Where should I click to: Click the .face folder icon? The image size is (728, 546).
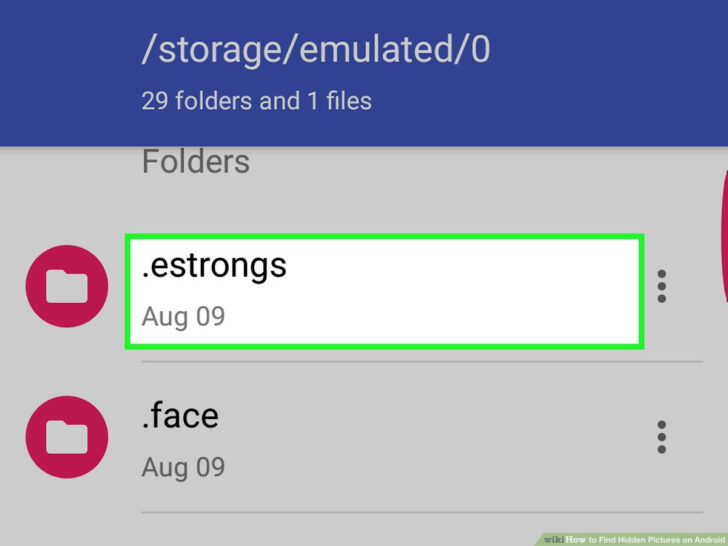point(67,437)
